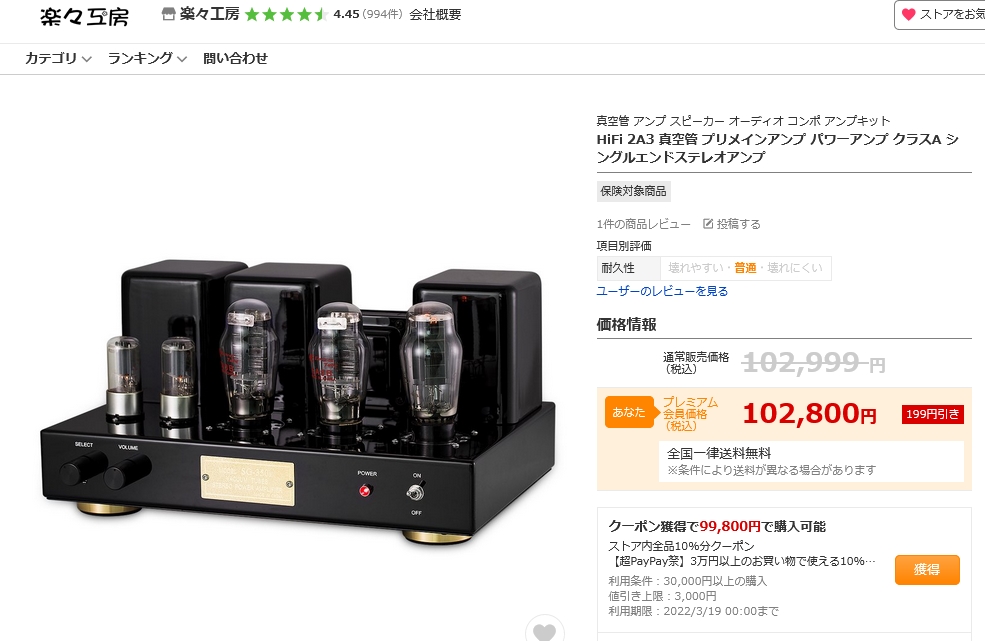This screenshot has width=985, height=641.
Task: Click the truncated 超PayPay祭 coupon description
Action: pos(741,561)
